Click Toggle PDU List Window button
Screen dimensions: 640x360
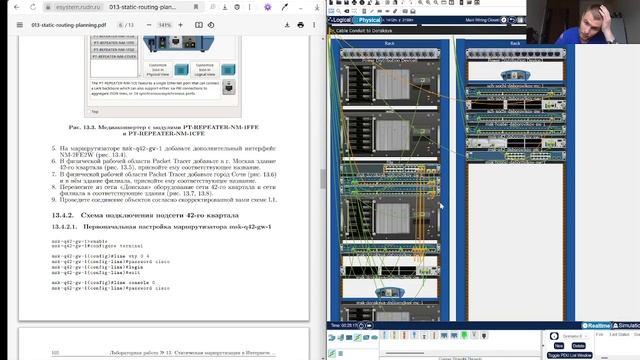(x=570, y=356)
